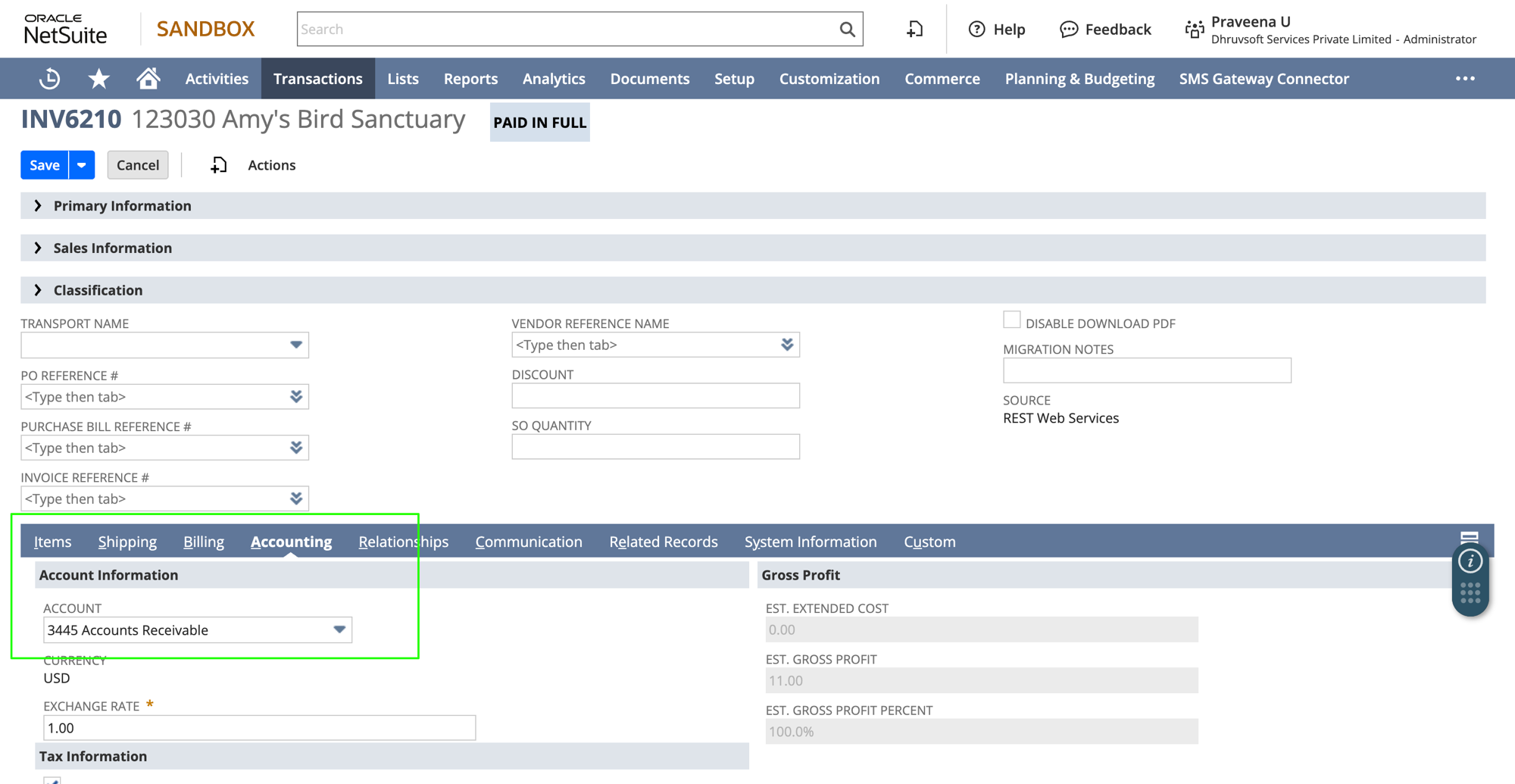Click the Actions new-record icon
The height and width of the screenshot is (784, 1515).
pyautogui.click(x=218, y=165)
